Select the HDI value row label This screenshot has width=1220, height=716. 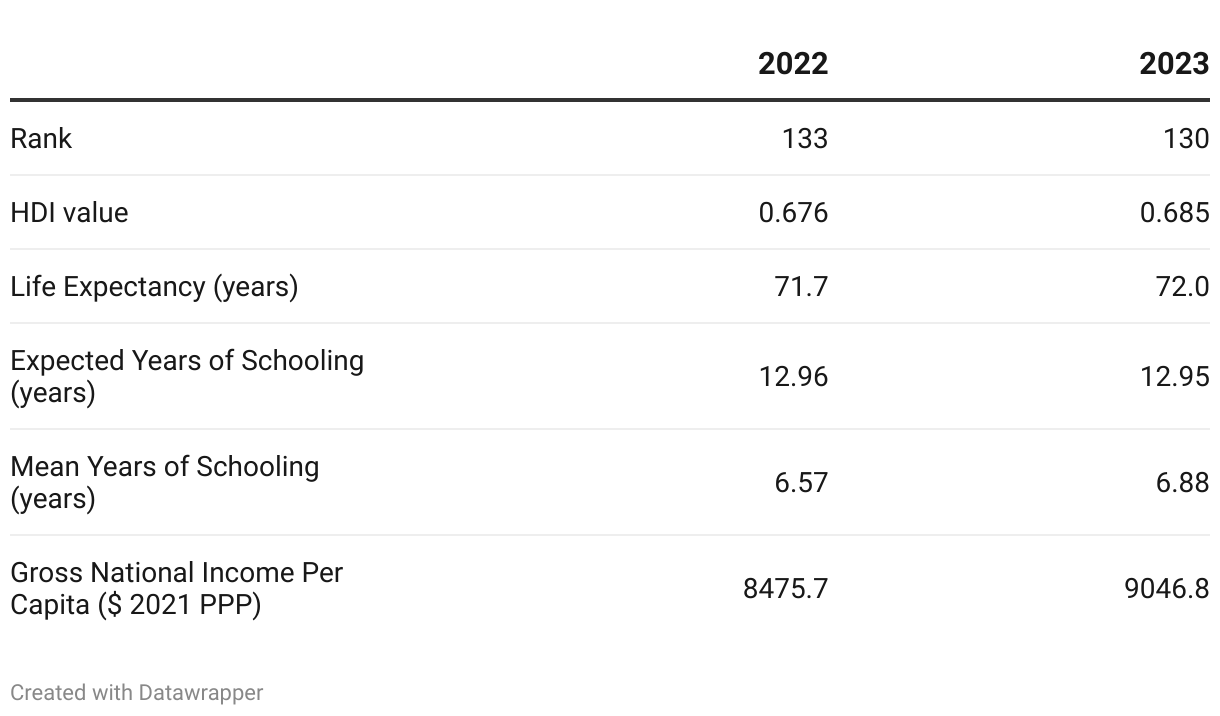click(69, 212)
